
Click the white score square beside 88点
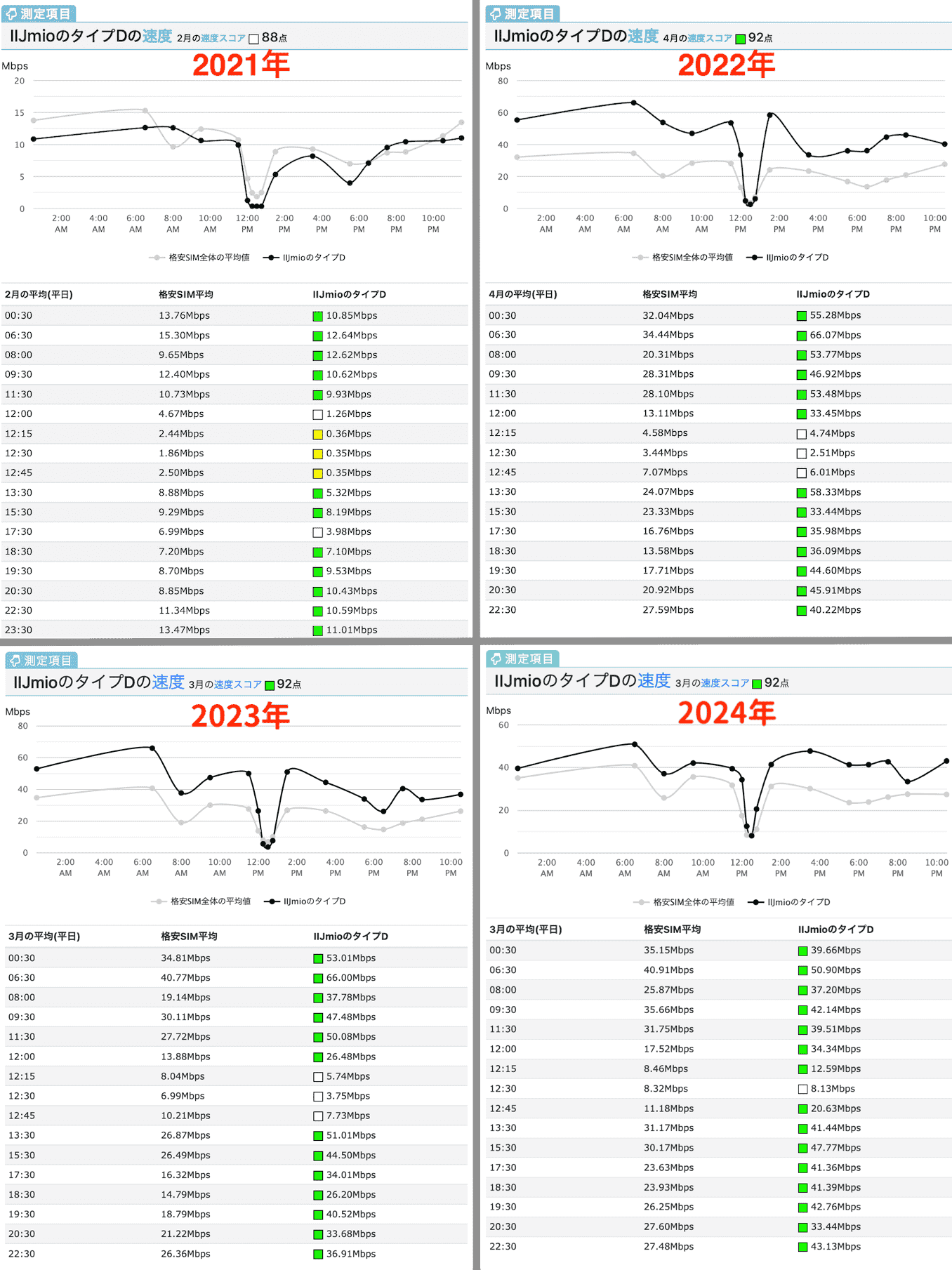pyautogui.click(x=254, y=39)
